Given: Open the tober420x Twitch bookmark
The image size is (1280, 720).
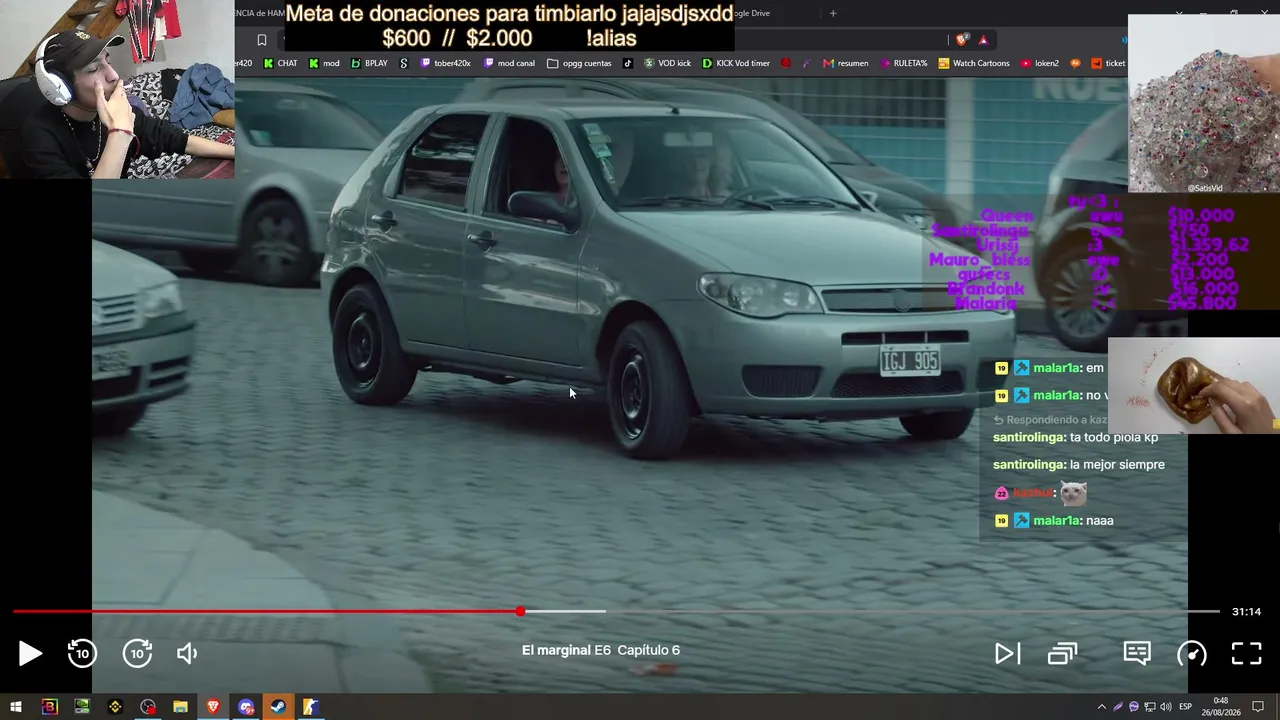Looking at the screenshot, I should click(445, 63).
